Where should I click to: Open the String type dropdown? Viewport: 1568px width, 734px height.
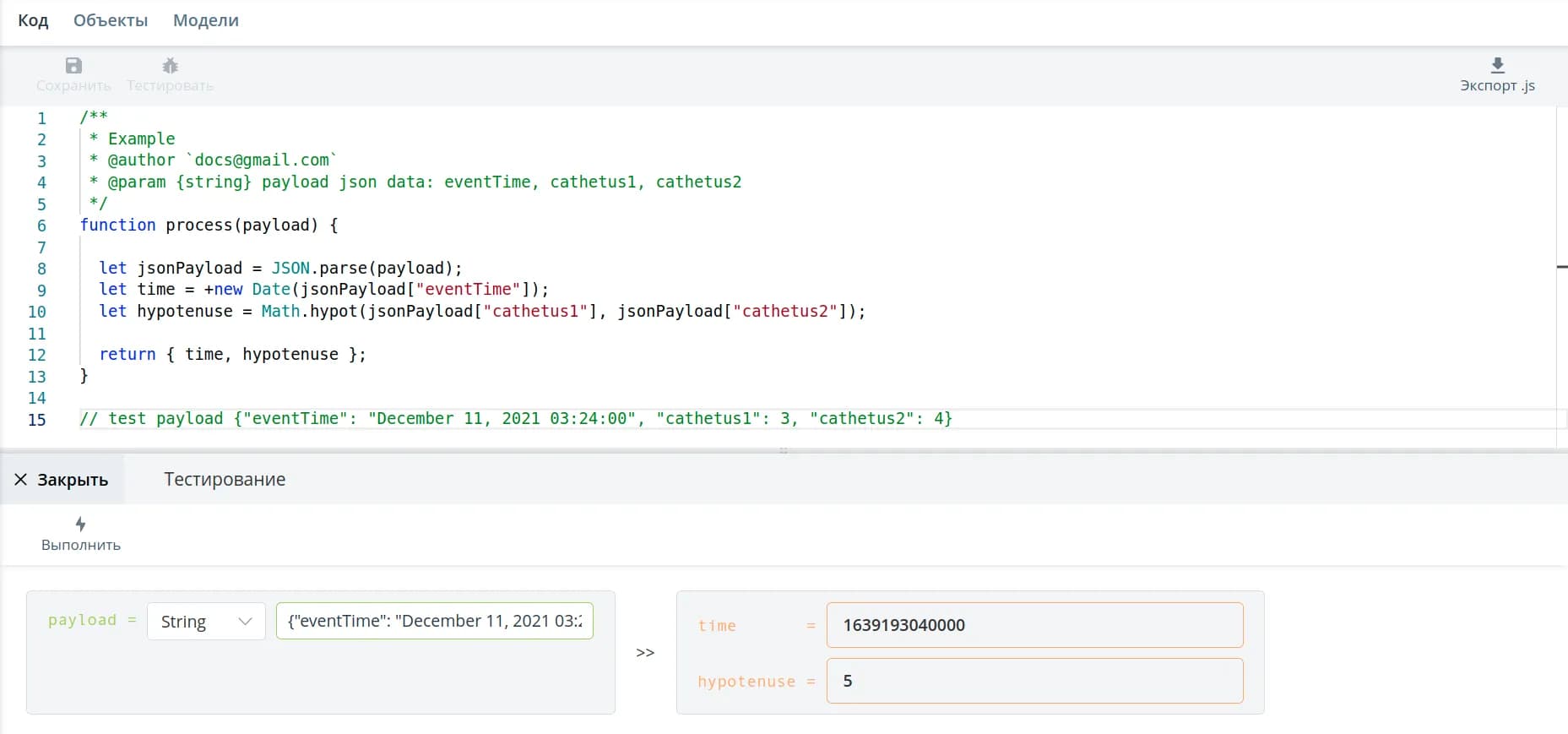coord(205,622)
